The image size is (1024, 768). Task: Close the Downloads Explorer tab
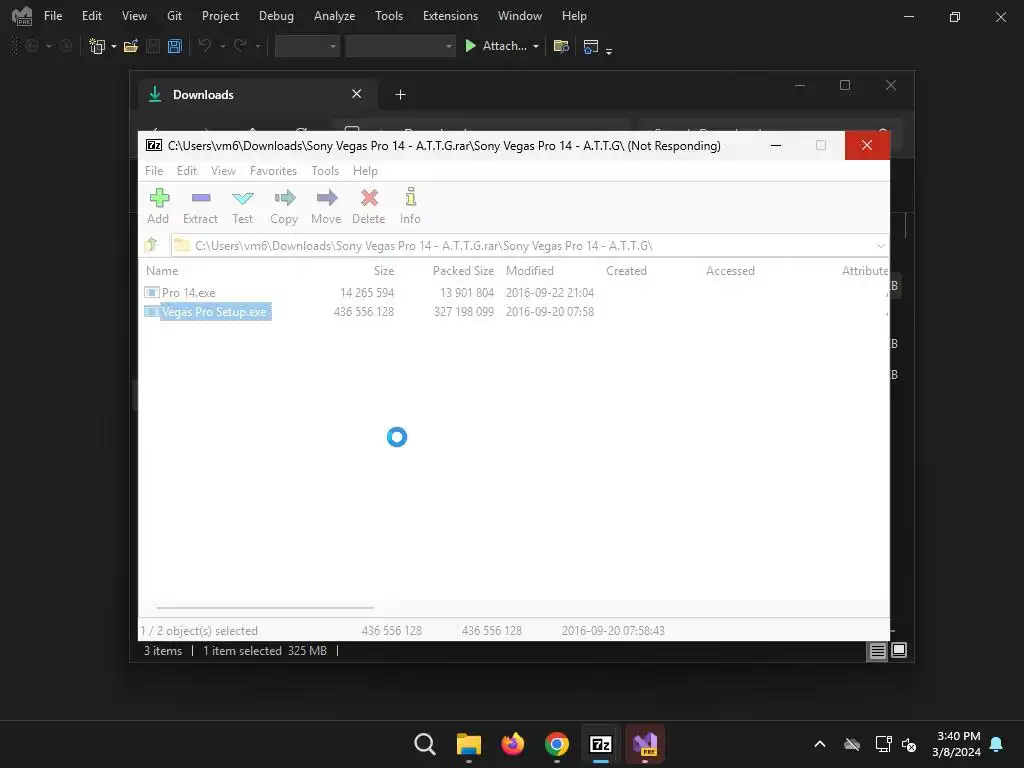pyautogui.click(x=357, y=94)
